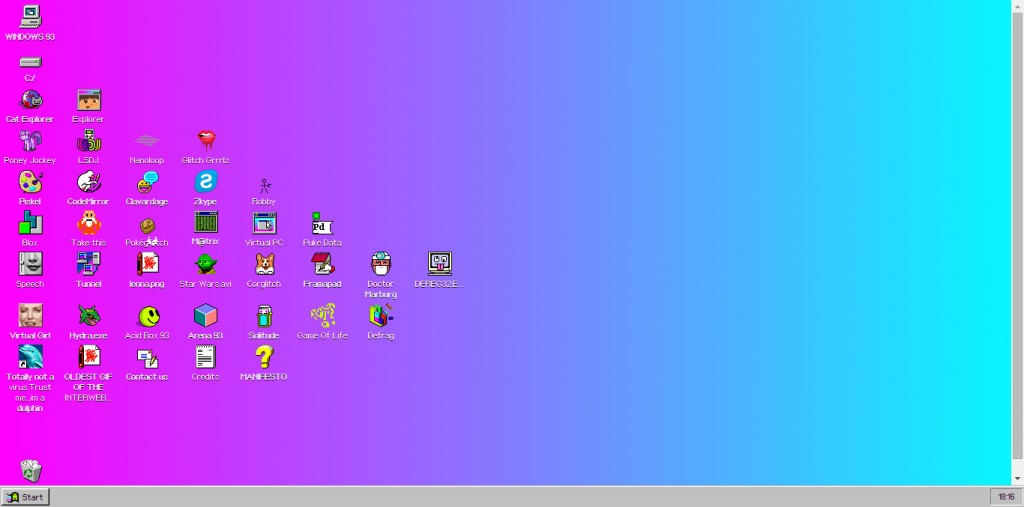Open the Star Wars.avi file

coord(205,264)
